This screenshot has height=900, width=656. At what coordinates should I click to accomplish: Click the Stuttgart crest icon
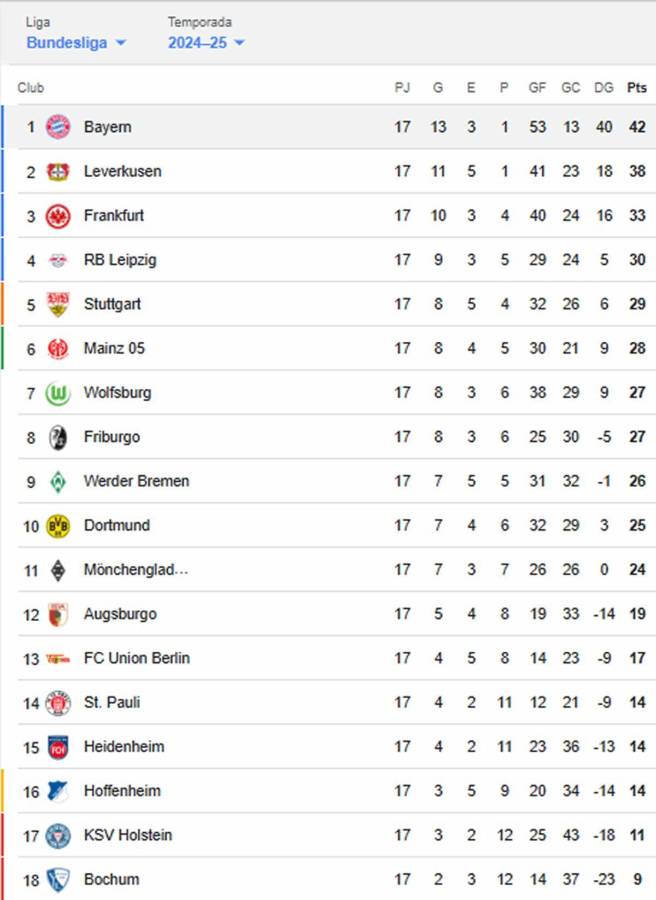pos(57,304)
